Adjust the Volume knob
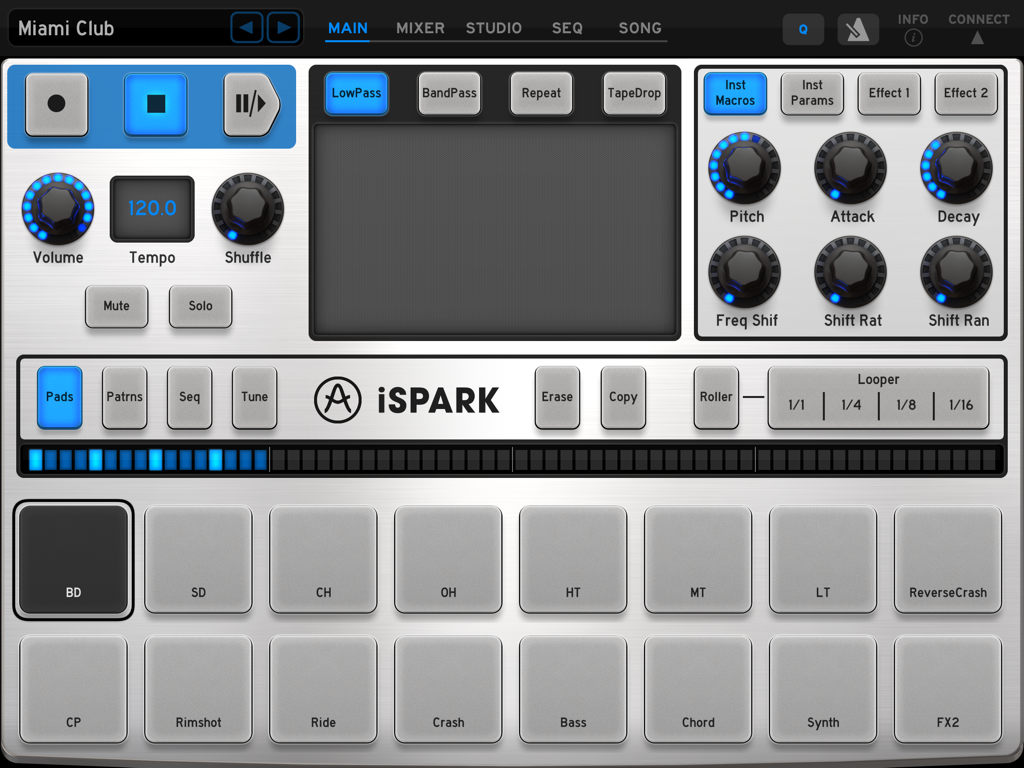Image resolution: width=1024 pixels, height=768 pixels. point(57,208)
